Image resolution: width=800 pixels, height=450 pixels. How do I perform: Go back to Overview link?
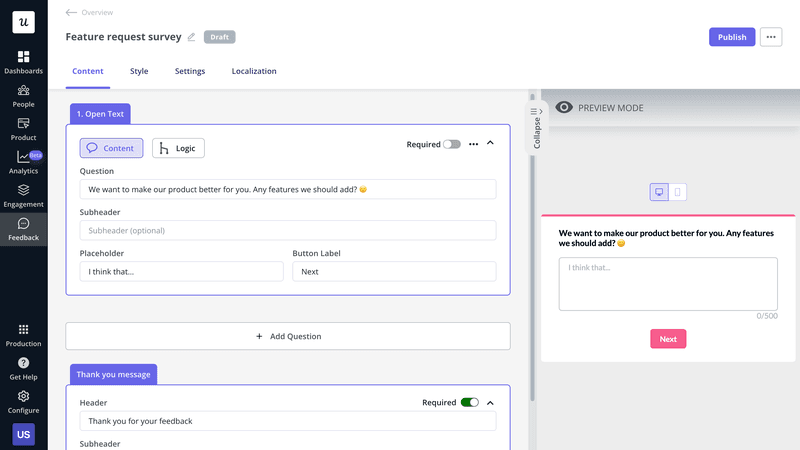[97, 12]
